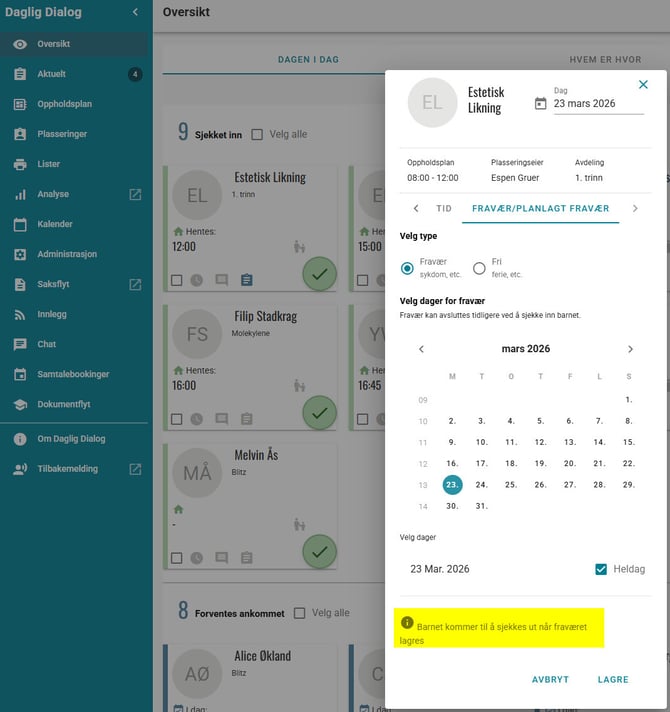Select the 23. date in calendar
This screenshot has height=712, width=670.
(452, 485)
